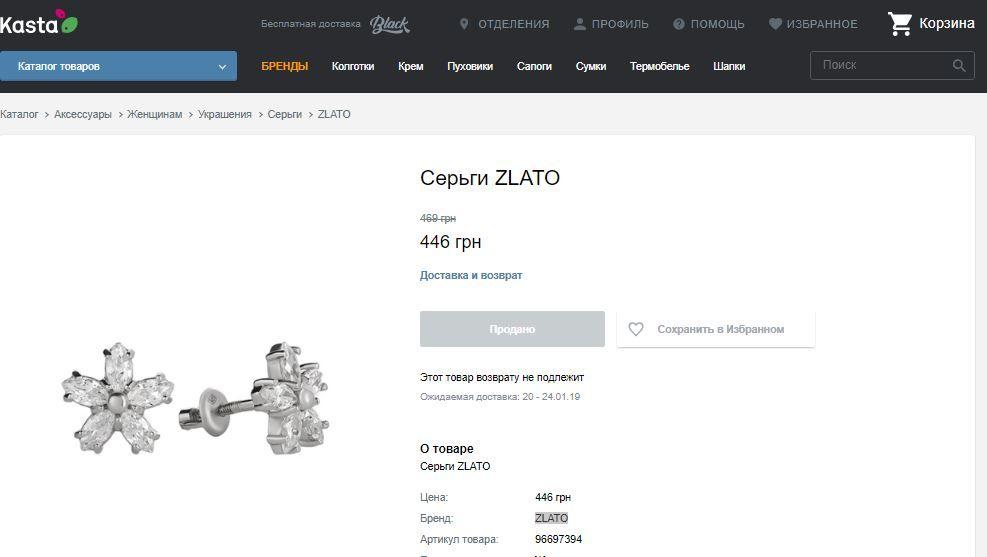Click the Kasta logo
Image resolution: width=987 pixels, height=557 pixels.
[38, 22]
